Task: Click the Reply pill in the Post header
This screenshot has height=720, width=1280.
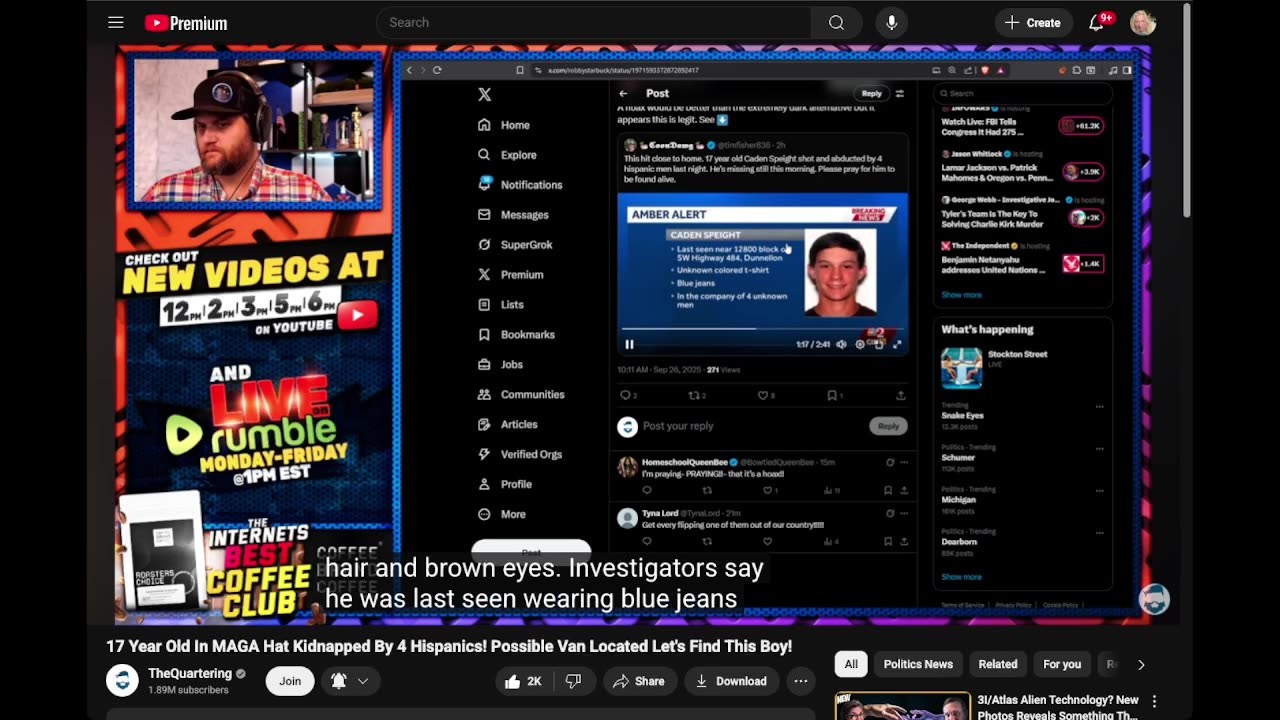Action: (872, 93)
